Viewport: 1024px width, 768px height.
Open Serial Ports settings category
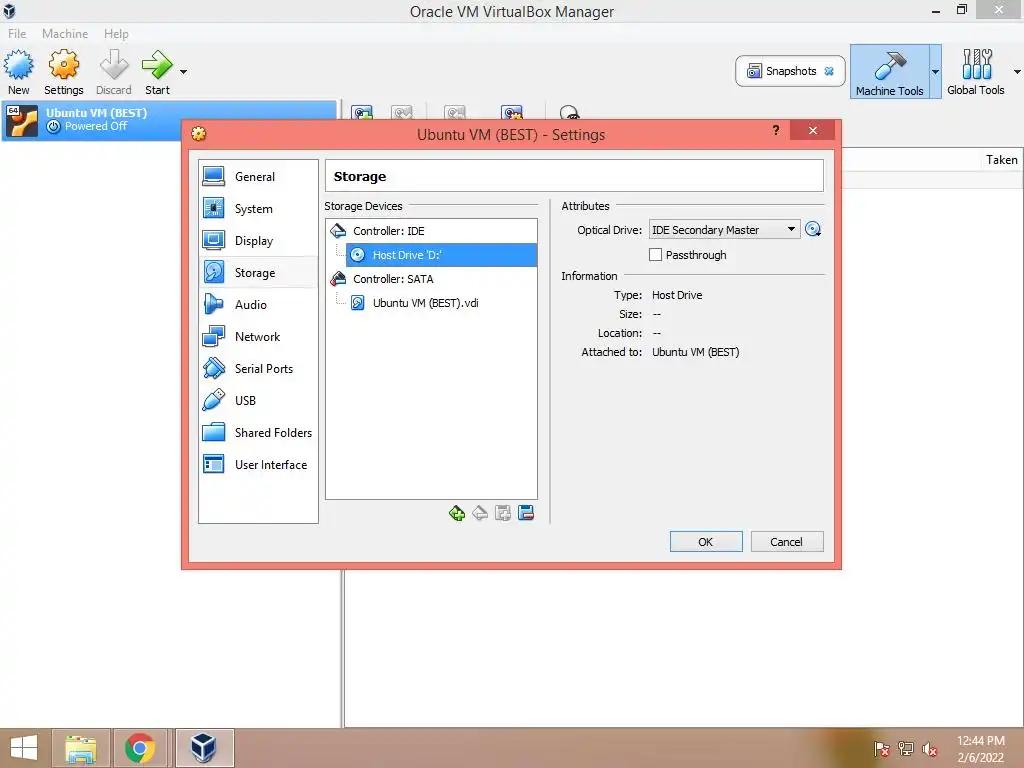258,368
